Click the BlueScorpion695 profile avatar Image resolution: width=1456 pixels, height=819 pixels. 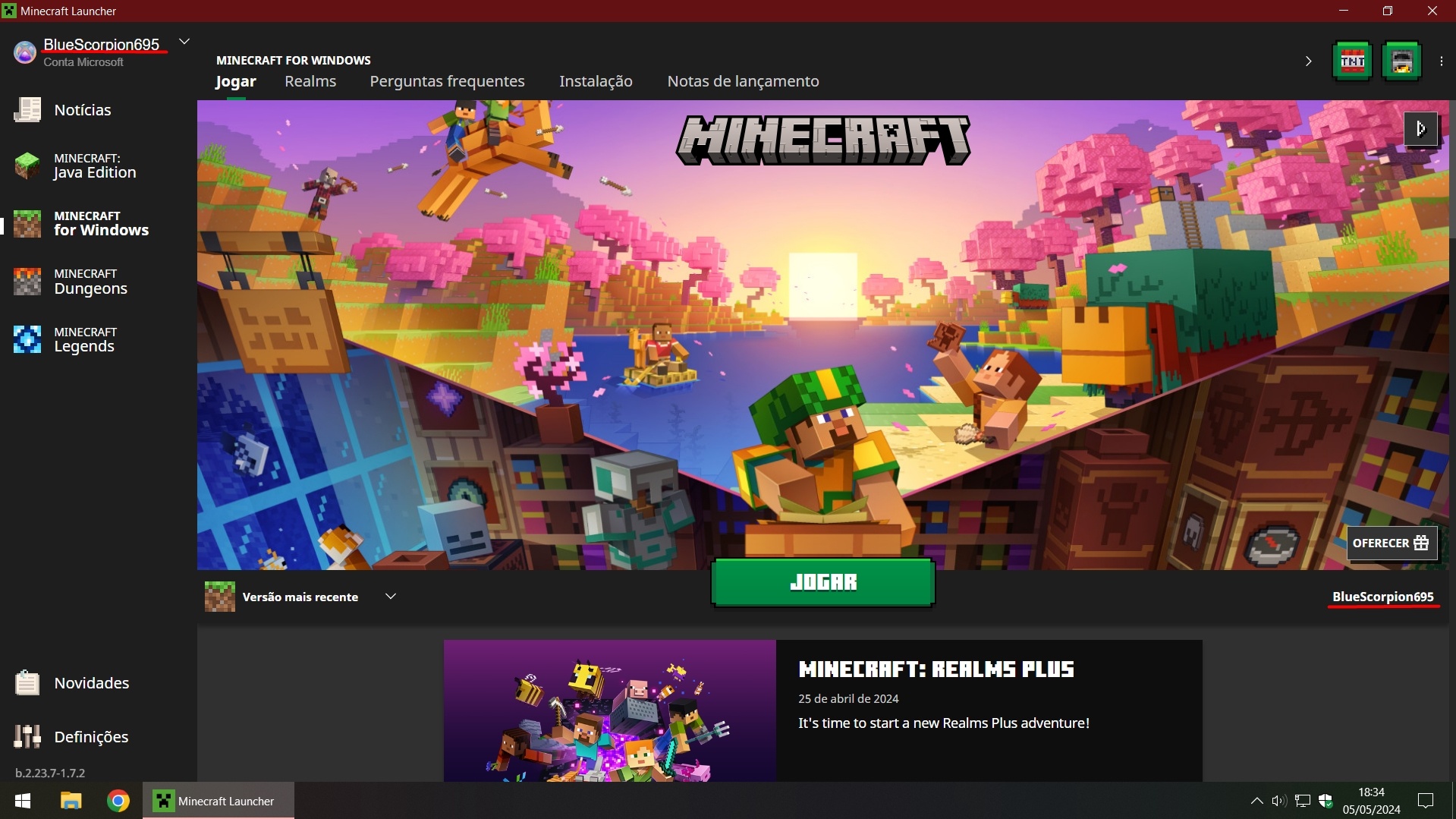pos(24,52)
